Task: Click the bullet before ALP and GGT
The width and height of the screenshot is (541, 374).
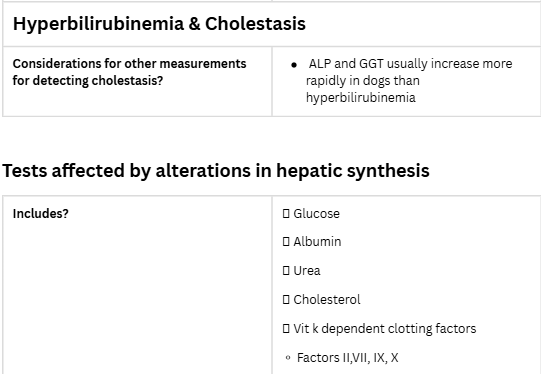Action: point(294,65)
